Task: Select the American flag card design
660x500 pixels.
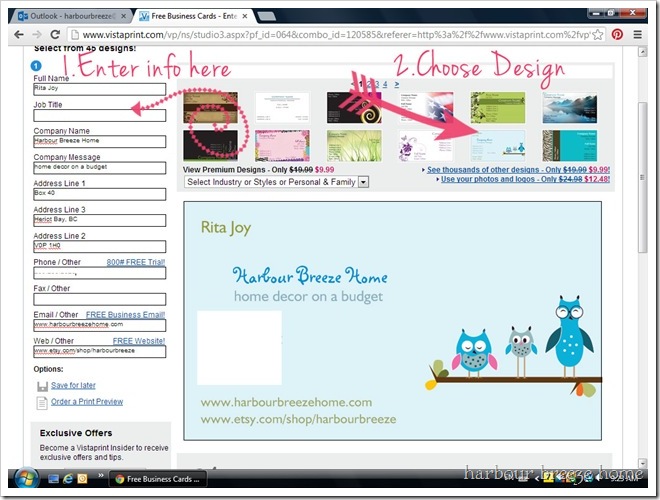Action: tap(426, 108)
